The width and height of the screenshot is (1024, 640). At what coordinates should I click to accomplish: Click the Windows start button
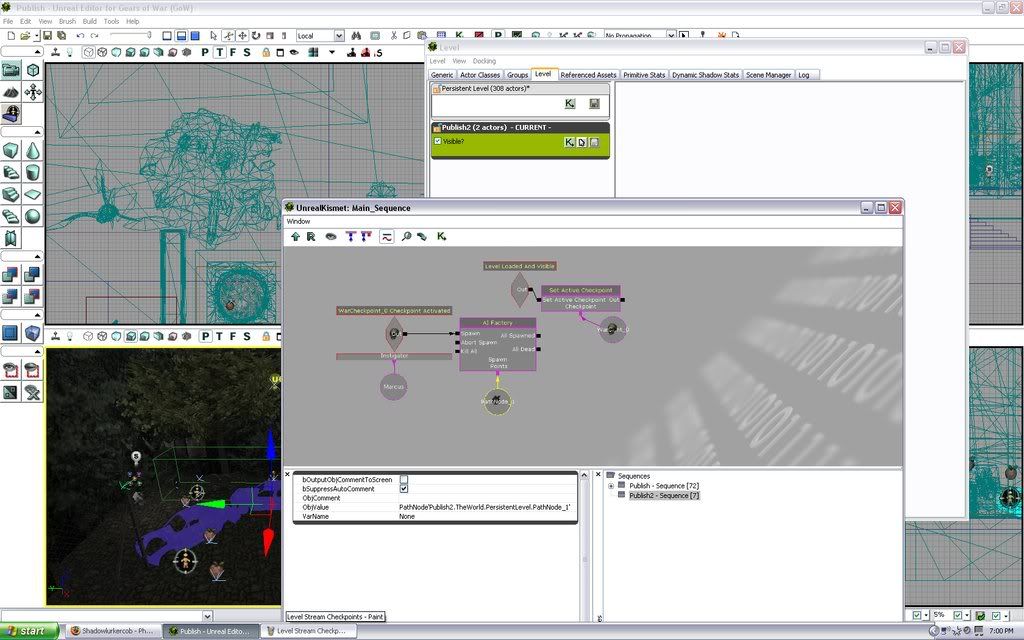coord(29,631)
